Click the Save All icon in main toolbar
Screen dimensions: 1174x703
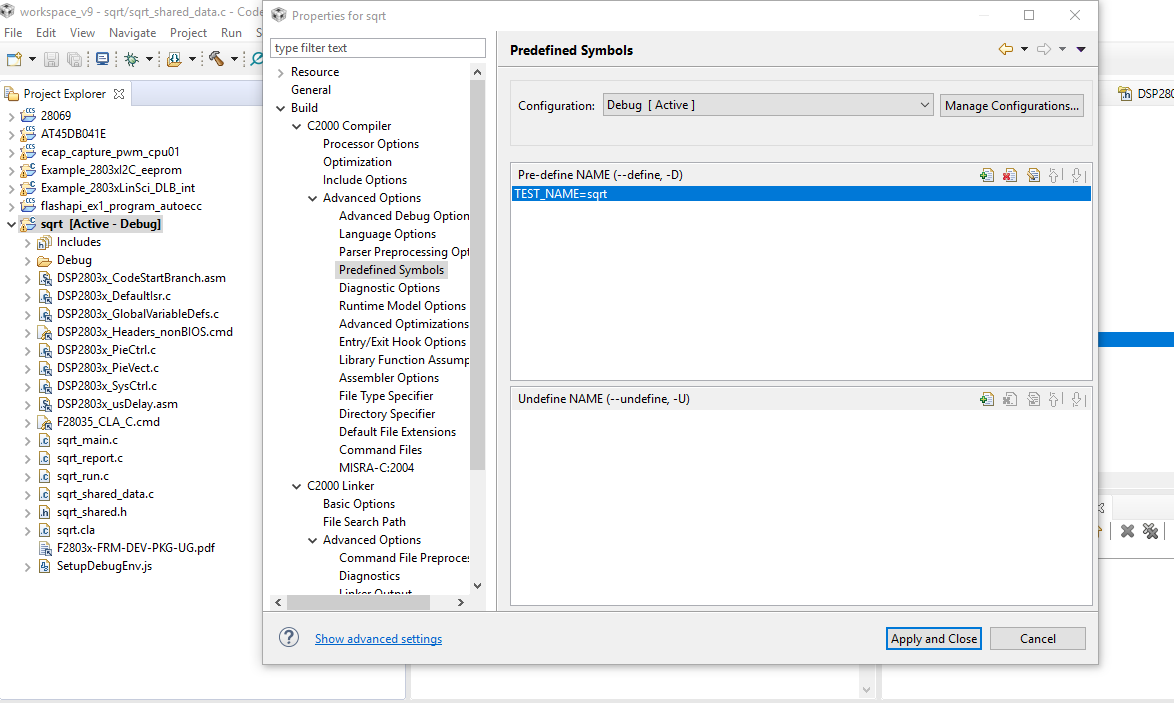74,59
